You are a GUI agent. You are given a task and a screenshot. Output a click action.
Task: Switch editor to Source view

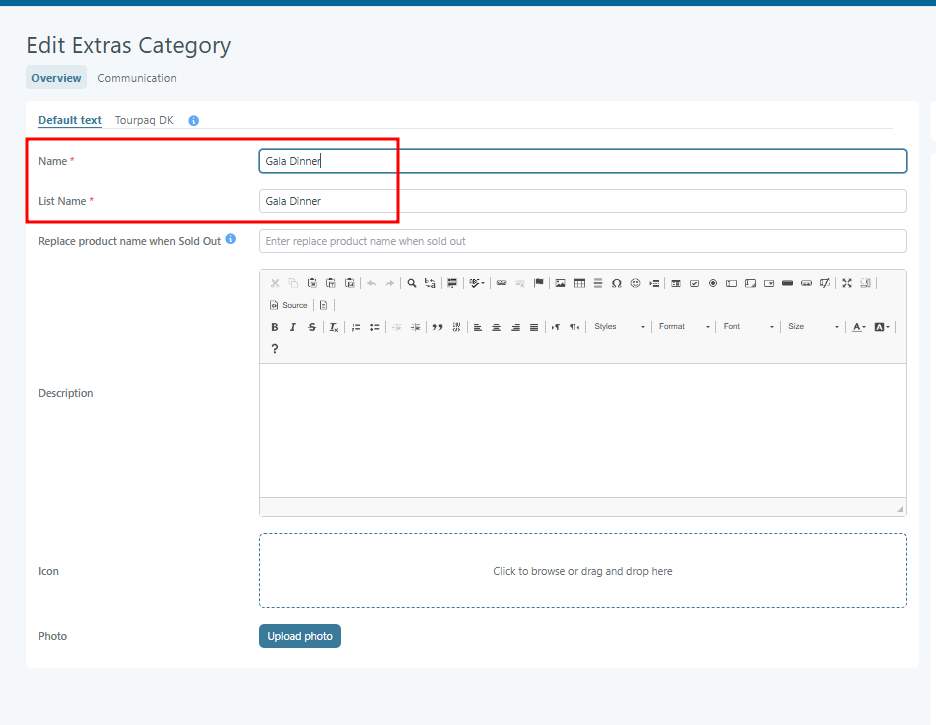click(x=289, y=305)
